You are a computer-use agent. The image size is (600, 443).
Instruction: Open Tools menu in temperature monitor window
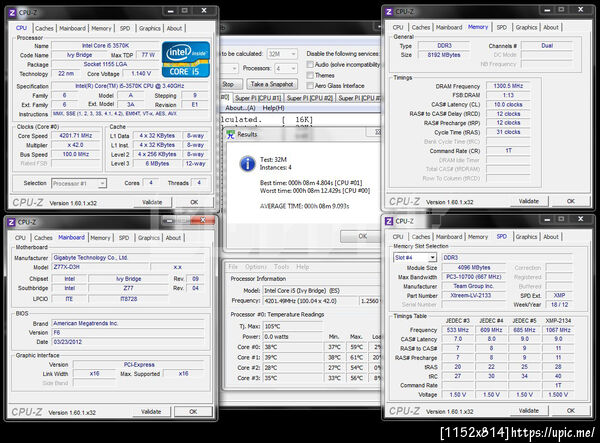[281, 267]
